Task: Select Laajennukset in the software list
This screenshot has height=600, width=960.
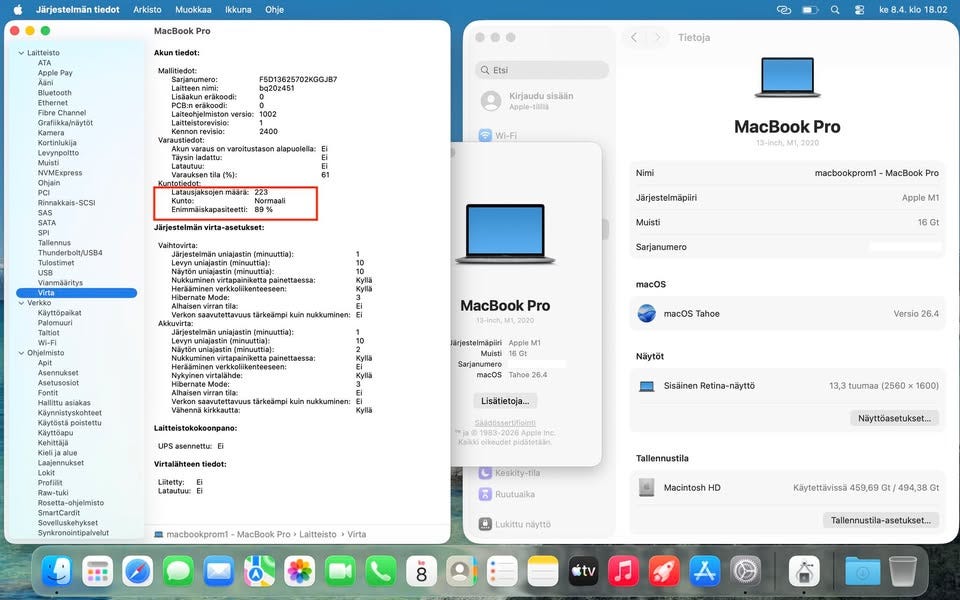Action: tap(61, 463)
